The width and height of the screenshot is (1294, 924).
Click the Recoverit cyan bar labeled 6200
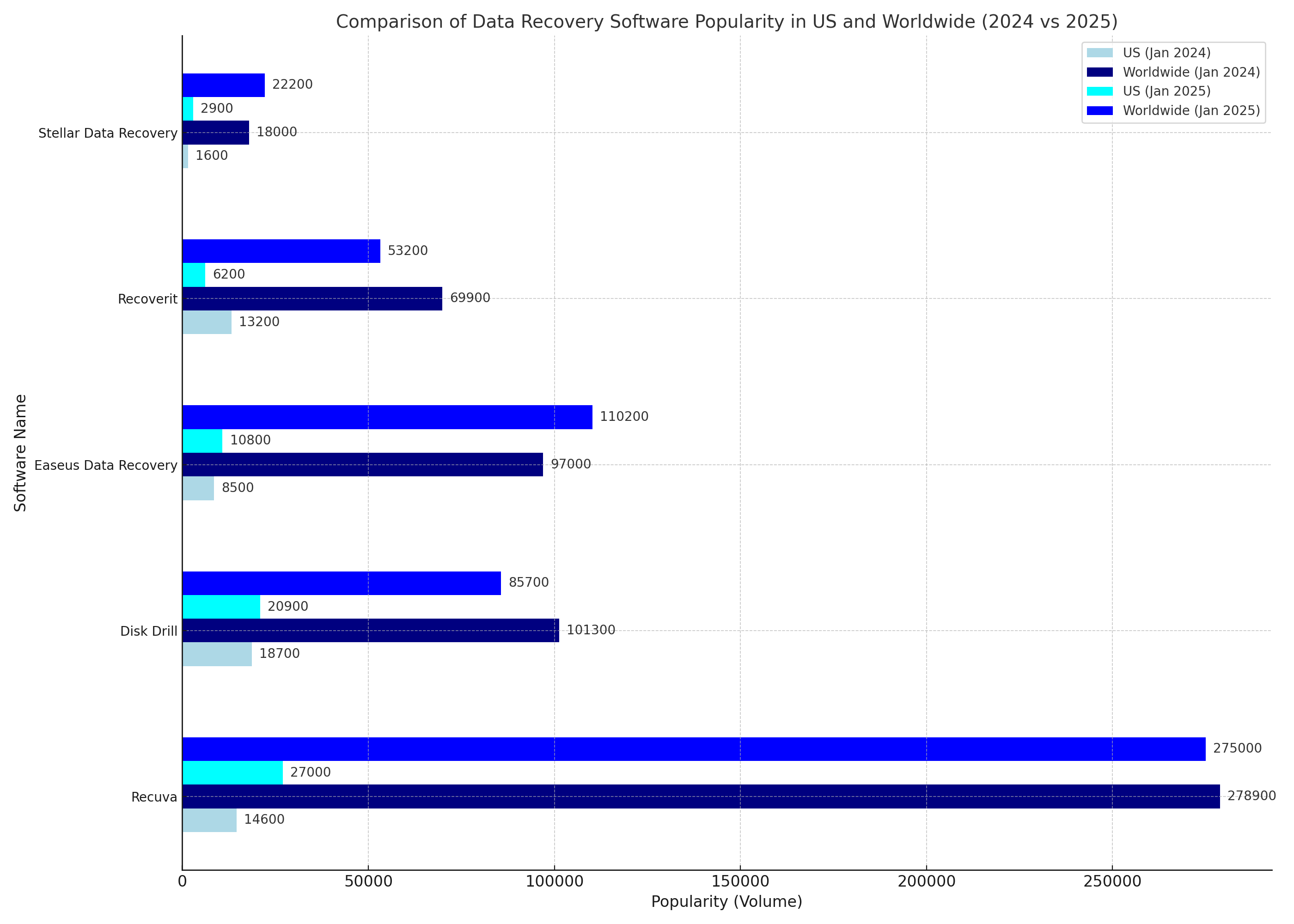[x=194, y=275]
